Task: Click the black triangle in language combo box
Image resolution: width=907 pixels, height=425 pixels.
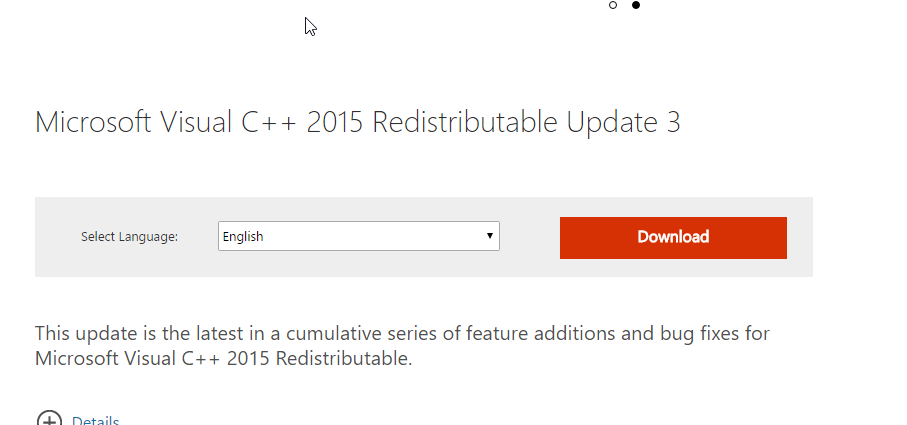Action: 489,236
